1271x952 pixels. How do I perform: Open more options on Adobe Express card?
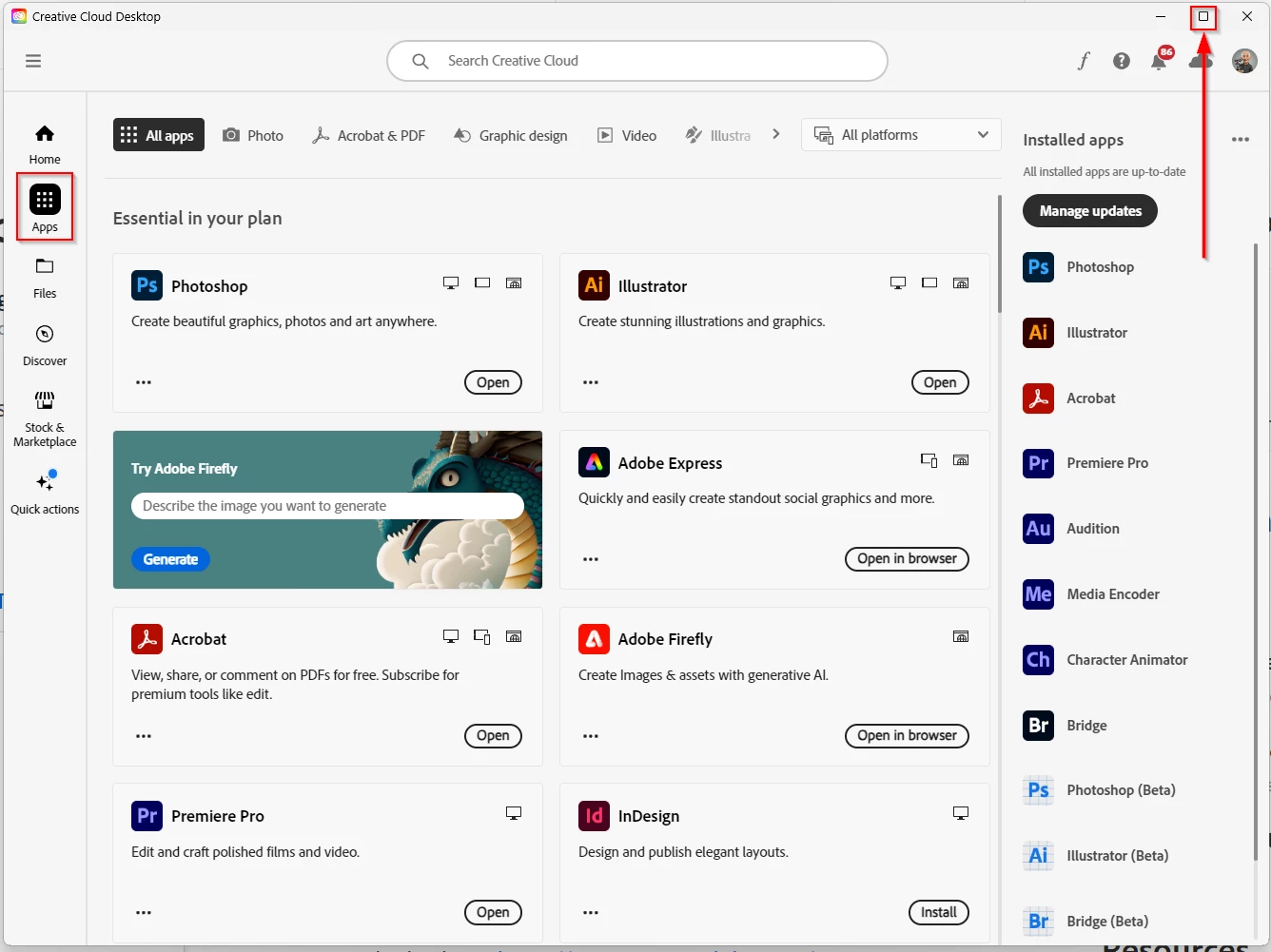coord(591,559)
